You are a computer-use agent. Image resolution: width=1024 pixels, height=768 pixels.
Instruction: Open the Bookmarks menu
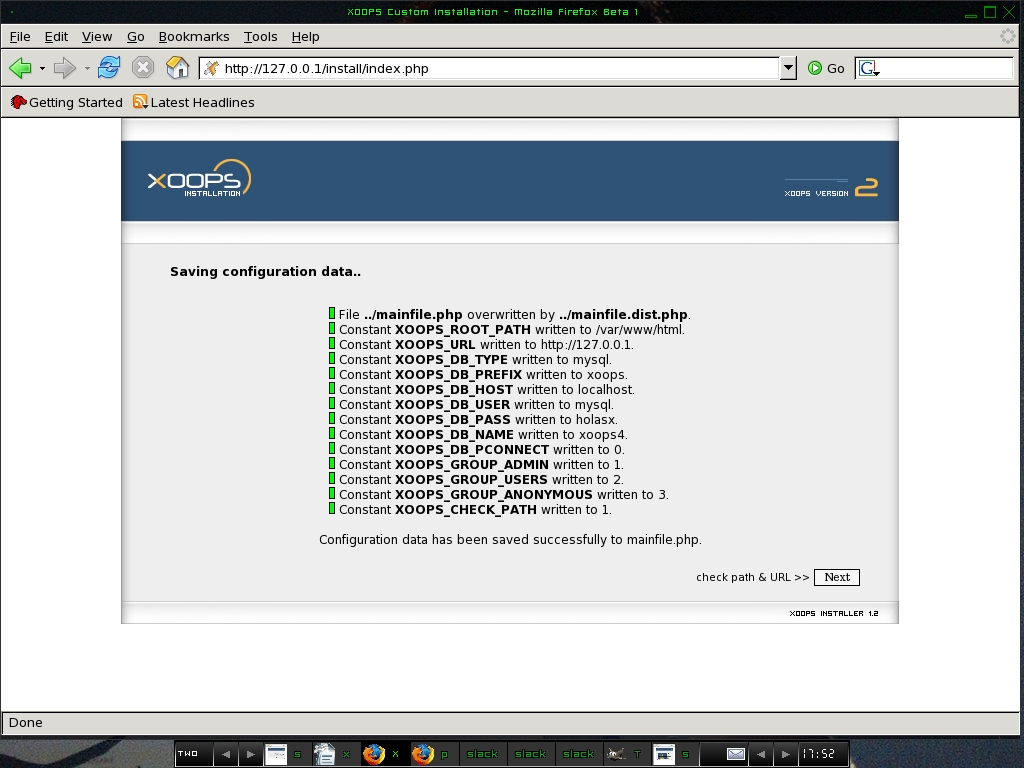point(193,36)
